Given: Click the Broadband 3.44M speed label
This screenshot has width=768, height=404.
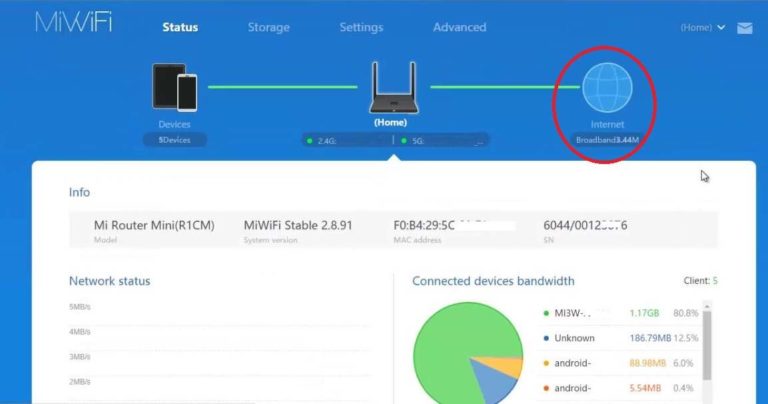Looking at the screenshot, I should click(607, 140).
